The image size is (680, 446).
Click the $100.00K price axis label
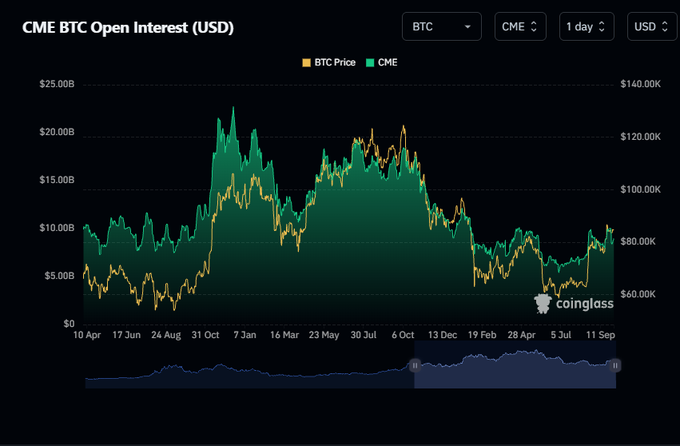click(641, 189)
